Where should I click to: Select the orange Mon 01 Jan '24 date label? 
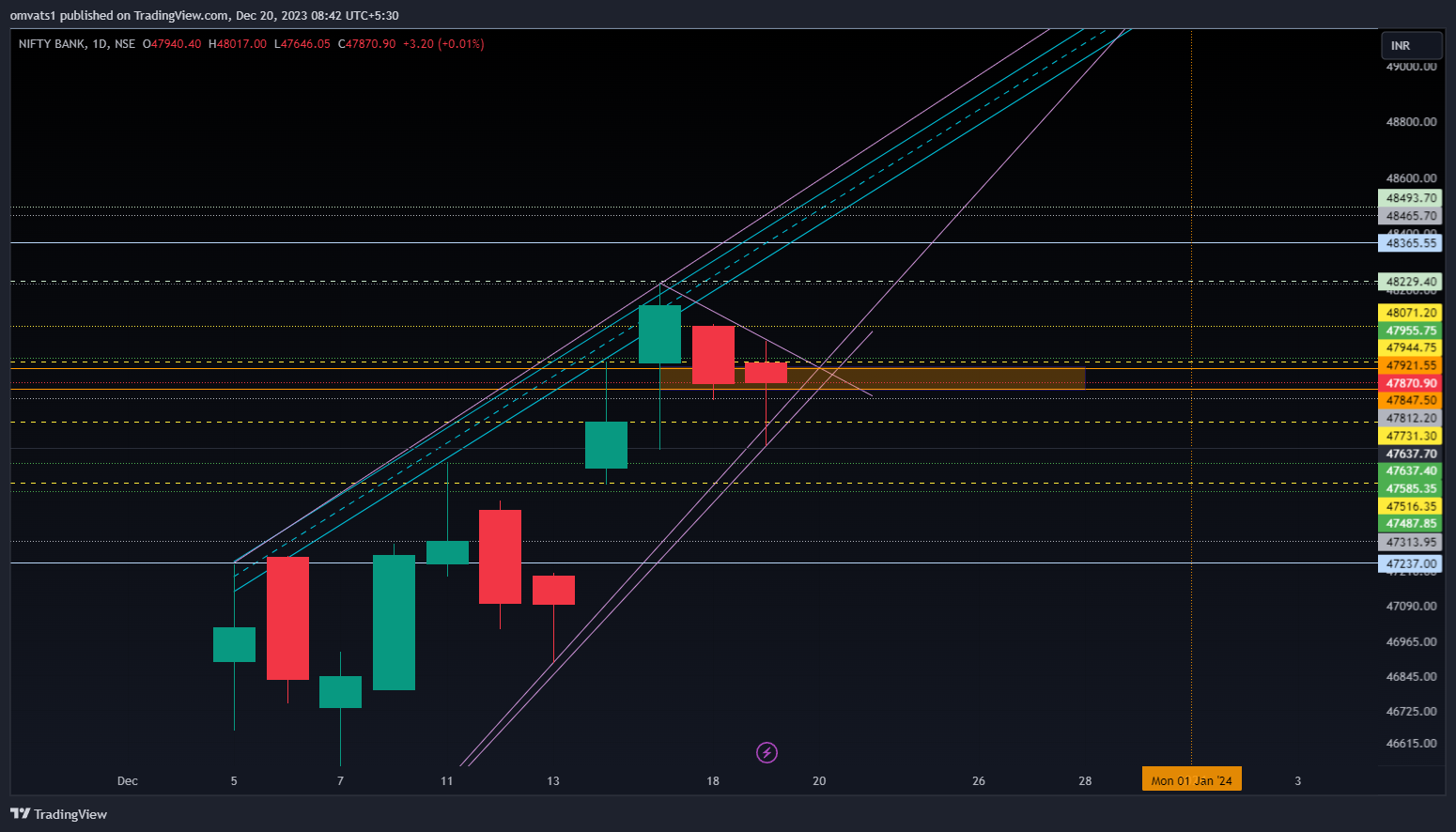1191,780
